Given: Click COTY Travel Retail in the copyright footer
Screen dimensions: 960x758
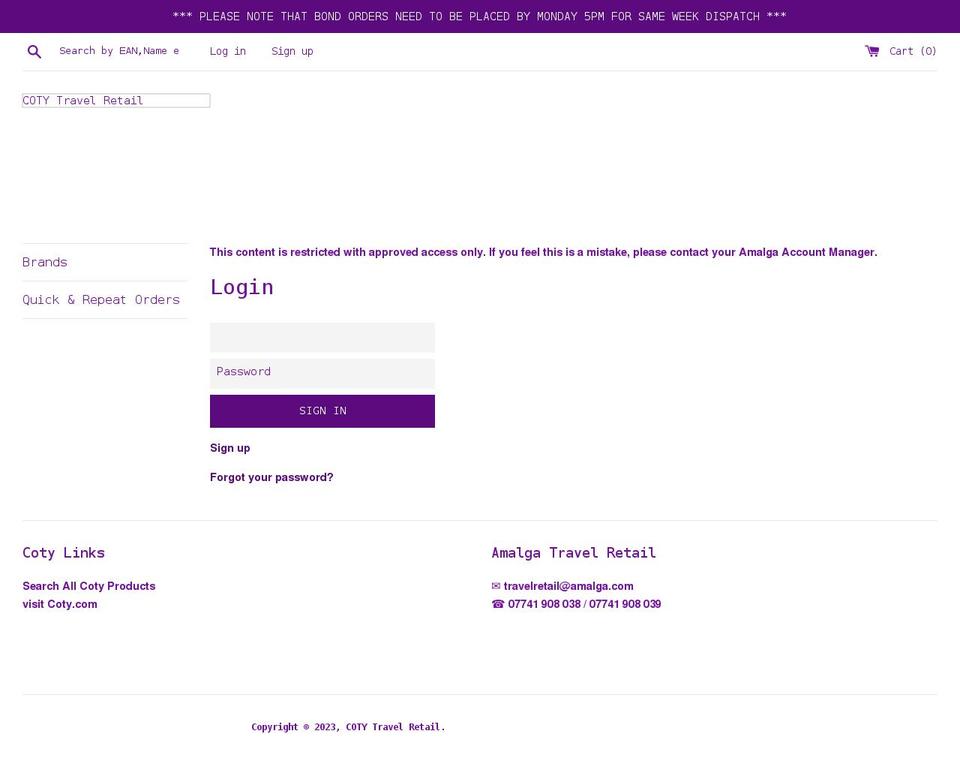Looking at the screenshot, I should [x=393, y=727].
